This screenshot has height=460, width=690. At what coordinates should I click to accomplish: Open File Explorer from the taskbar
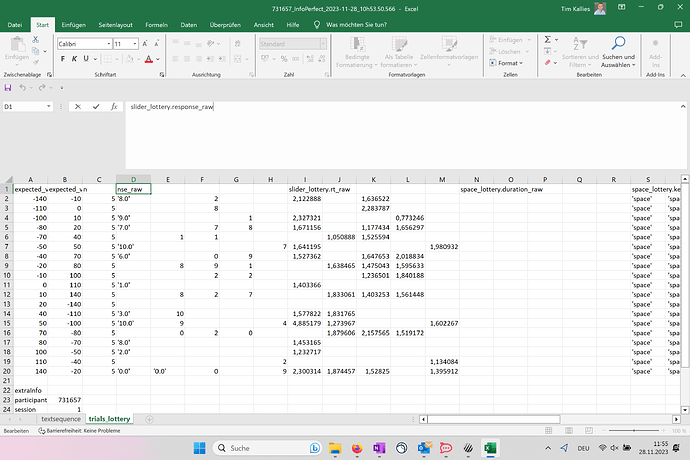(x=335, y=448)
